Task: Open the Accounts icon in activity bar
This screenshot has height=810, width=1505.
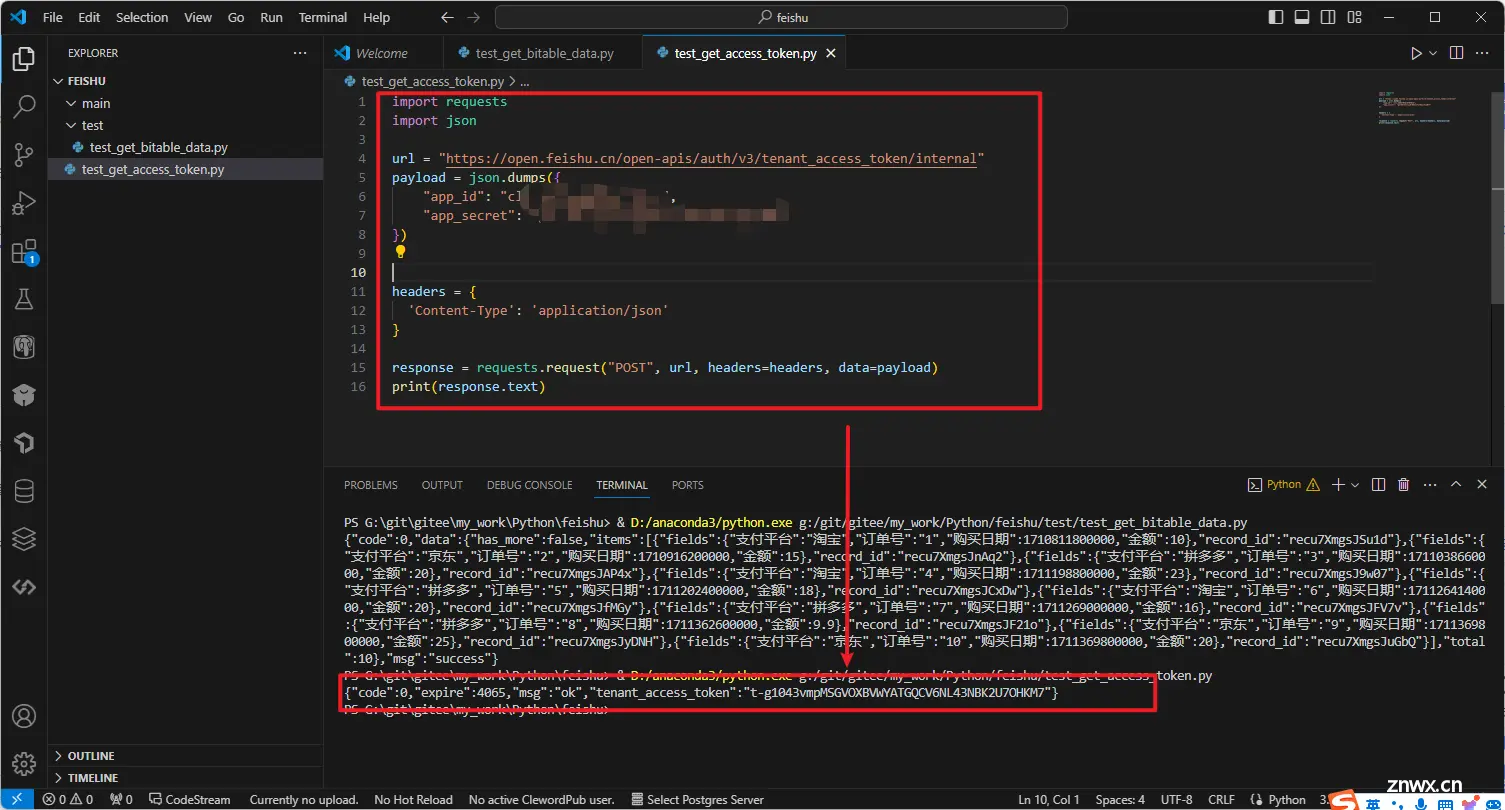Action: [23, 716]
